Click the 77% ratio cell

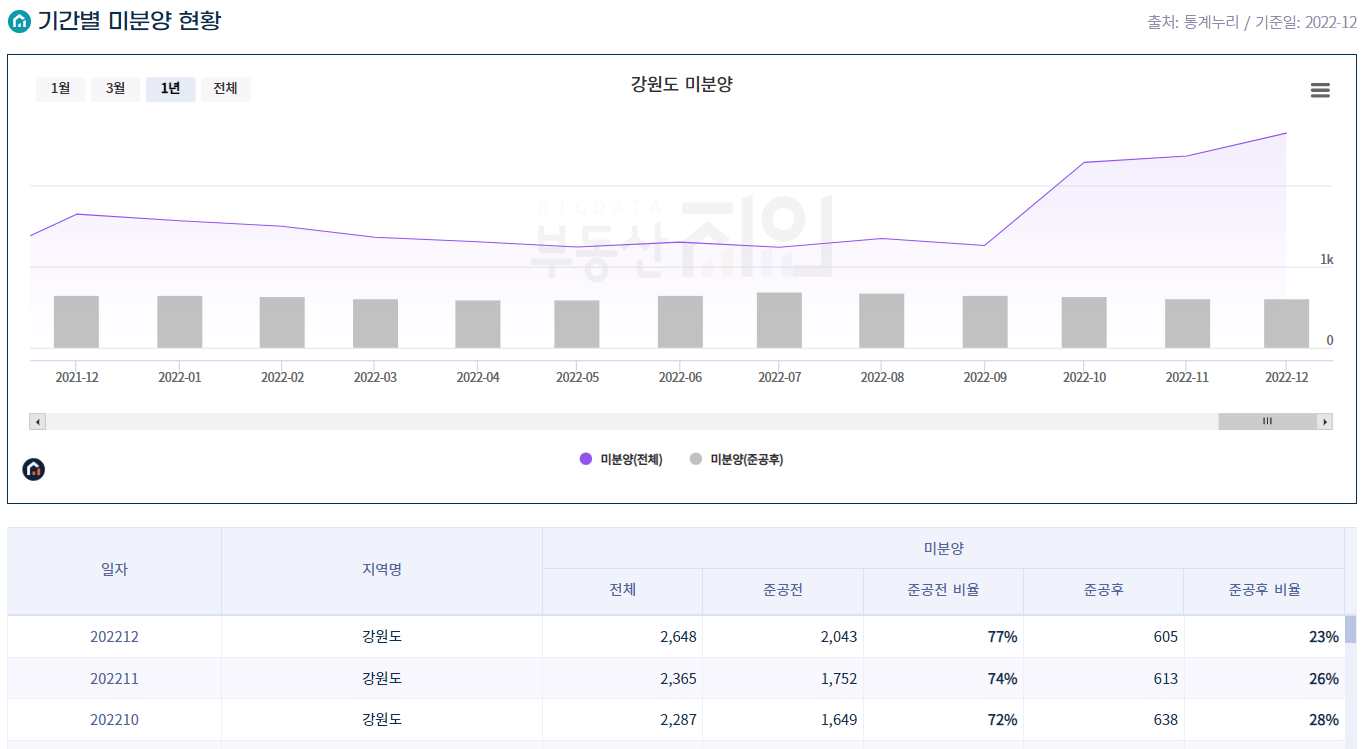click(x=944, y=636)
